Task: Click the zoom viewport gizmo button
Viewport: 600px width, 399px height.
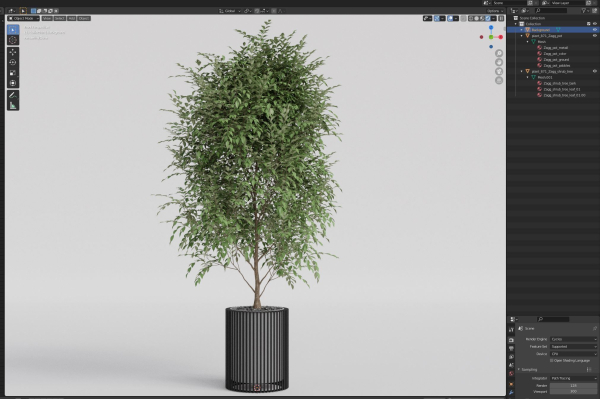Action: click(x=499, y=53)
